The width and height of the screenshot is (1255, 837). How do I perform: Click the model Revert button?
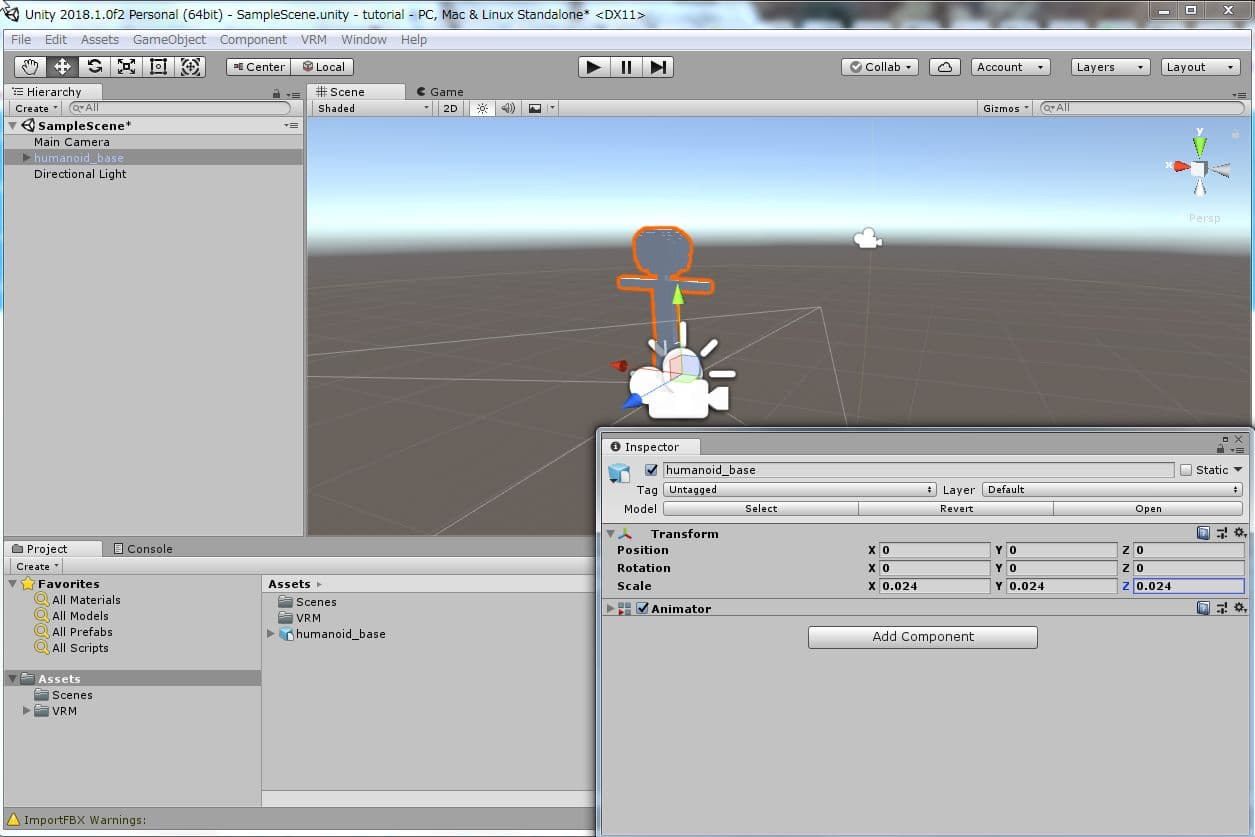click(956, 509)
